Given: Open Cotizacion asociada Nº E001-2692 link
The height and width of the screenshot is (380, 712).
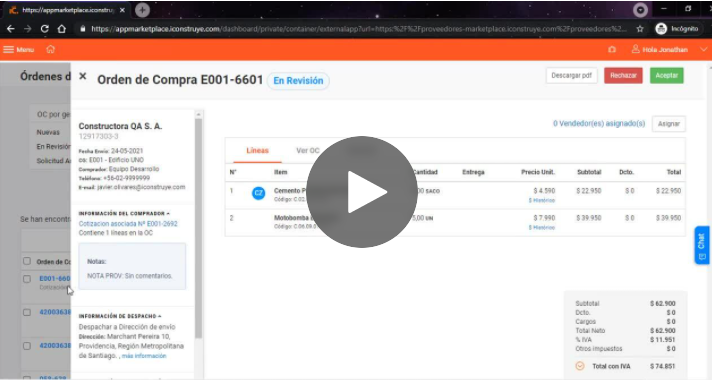Looking at the screenshot, I should (128, 224).
